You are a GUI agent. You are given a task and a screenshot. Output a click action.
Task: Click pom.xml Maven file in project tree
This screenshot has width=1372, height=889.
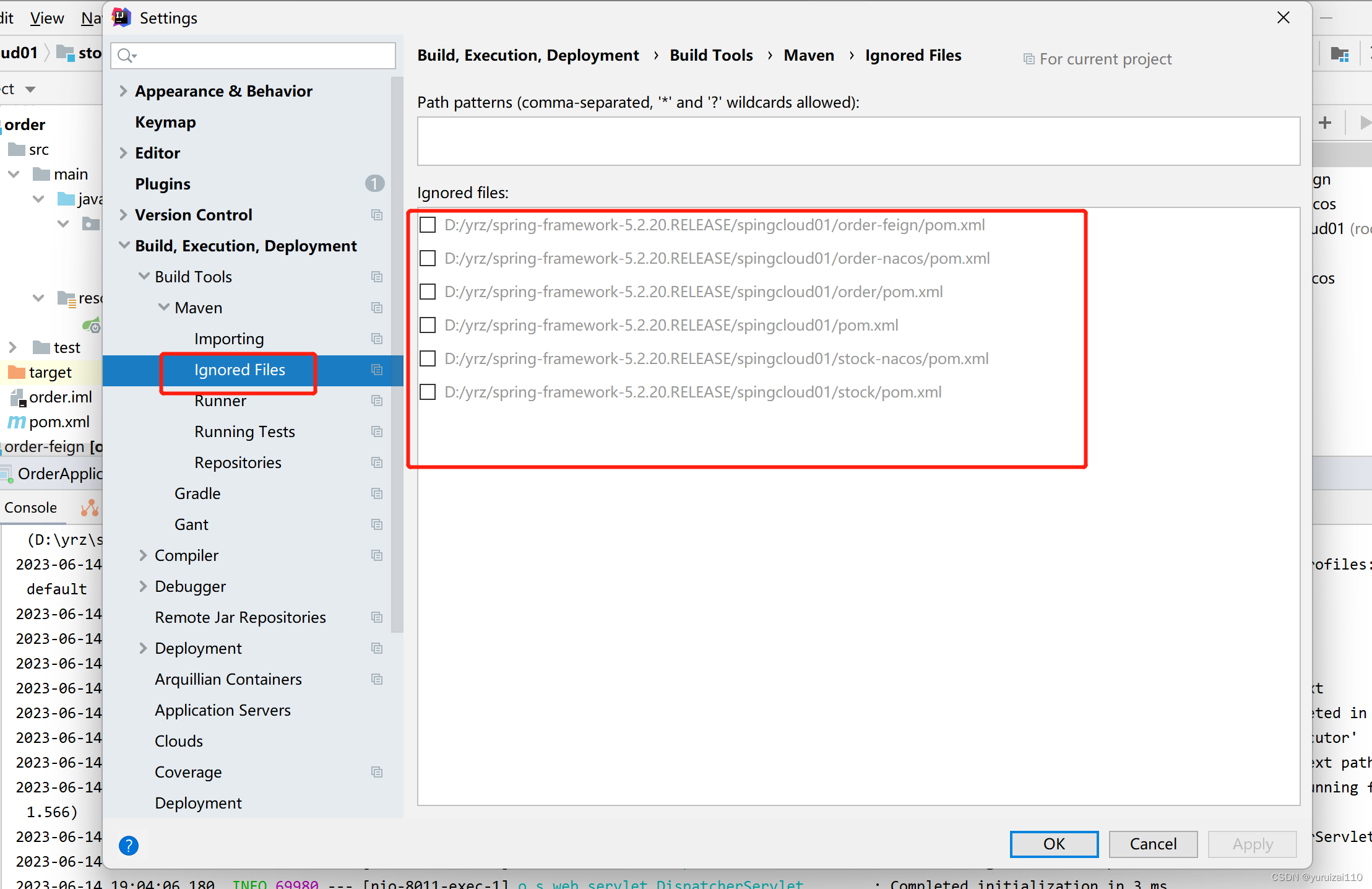58,422
